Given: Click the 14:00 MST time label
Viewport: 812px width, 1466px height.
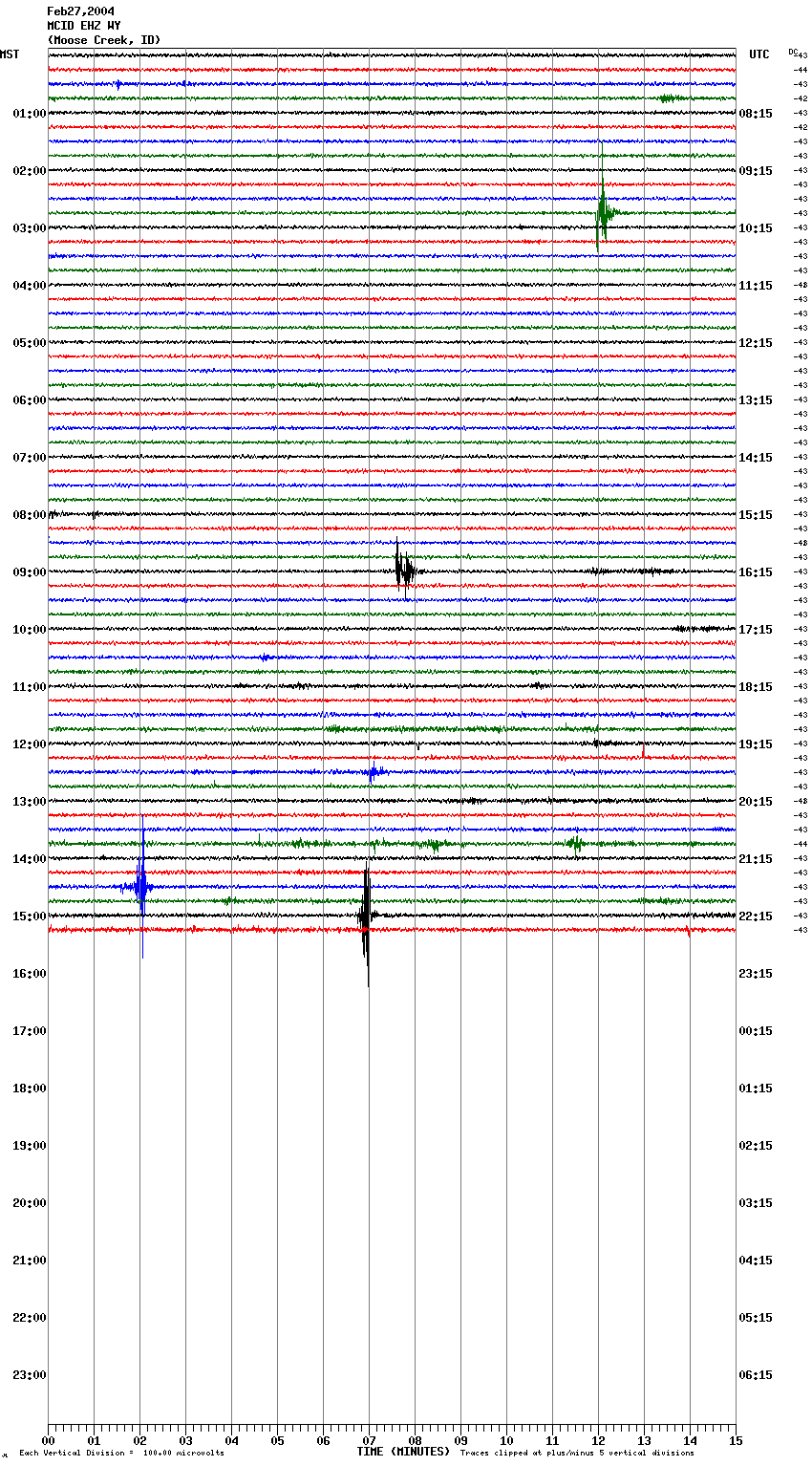Looking at the screenshot, I should click(x=29, y=859).
